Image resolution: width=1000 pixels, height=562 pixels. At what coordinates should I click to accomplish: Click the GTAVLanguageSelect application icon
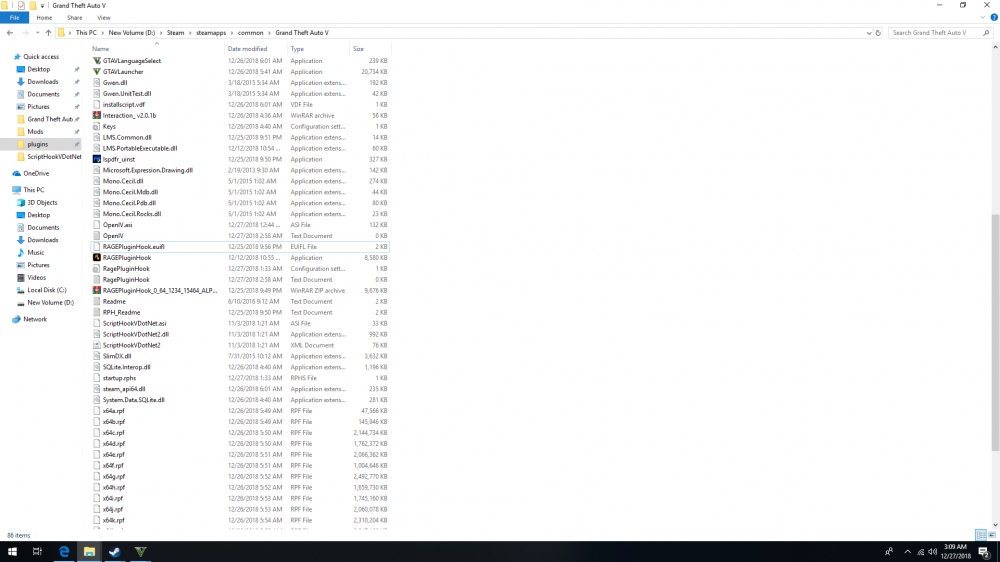click(96, 61)
